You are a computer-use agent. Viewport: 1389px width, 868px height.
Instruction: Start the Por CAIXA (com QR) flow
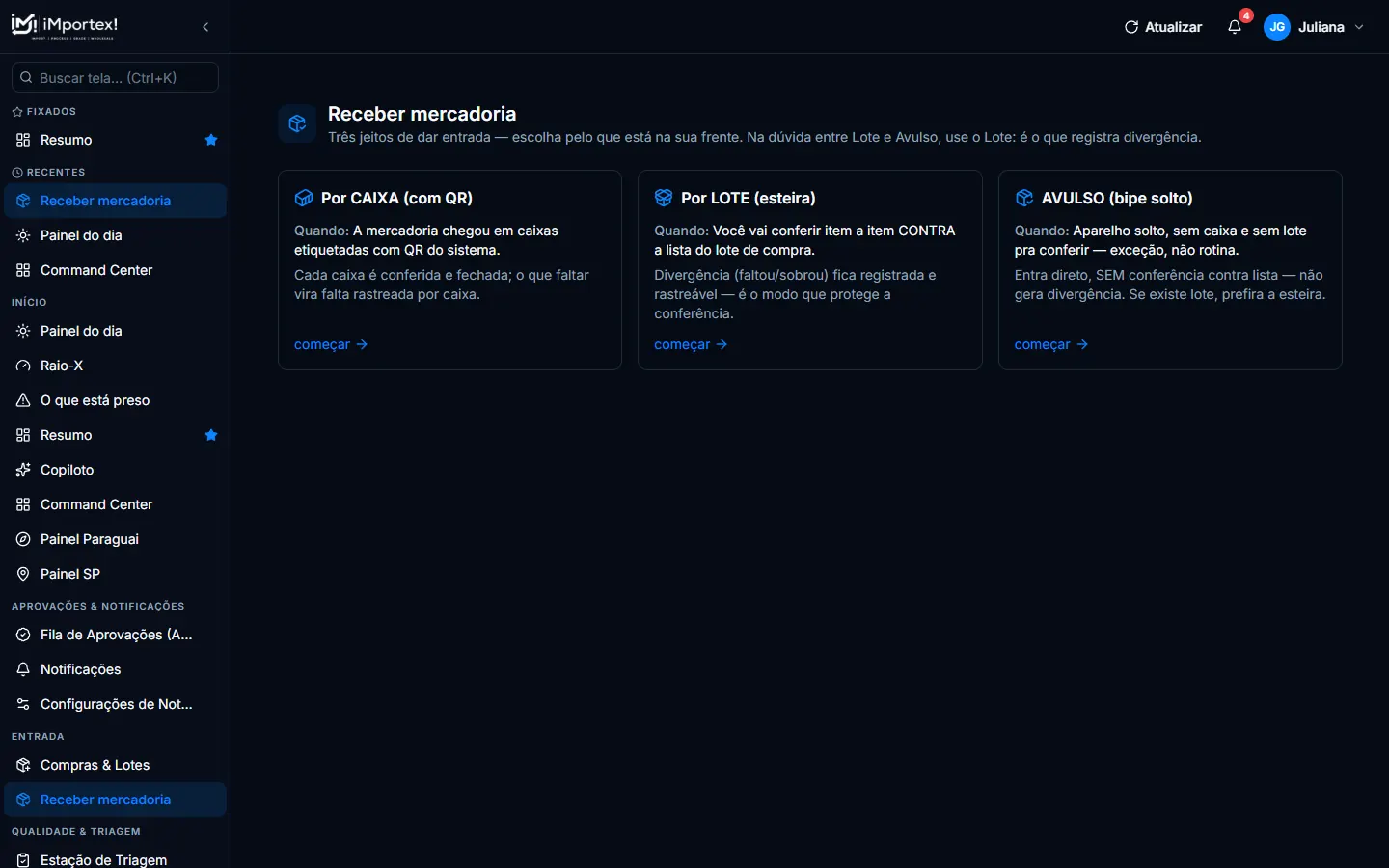[x=331, y=344]
